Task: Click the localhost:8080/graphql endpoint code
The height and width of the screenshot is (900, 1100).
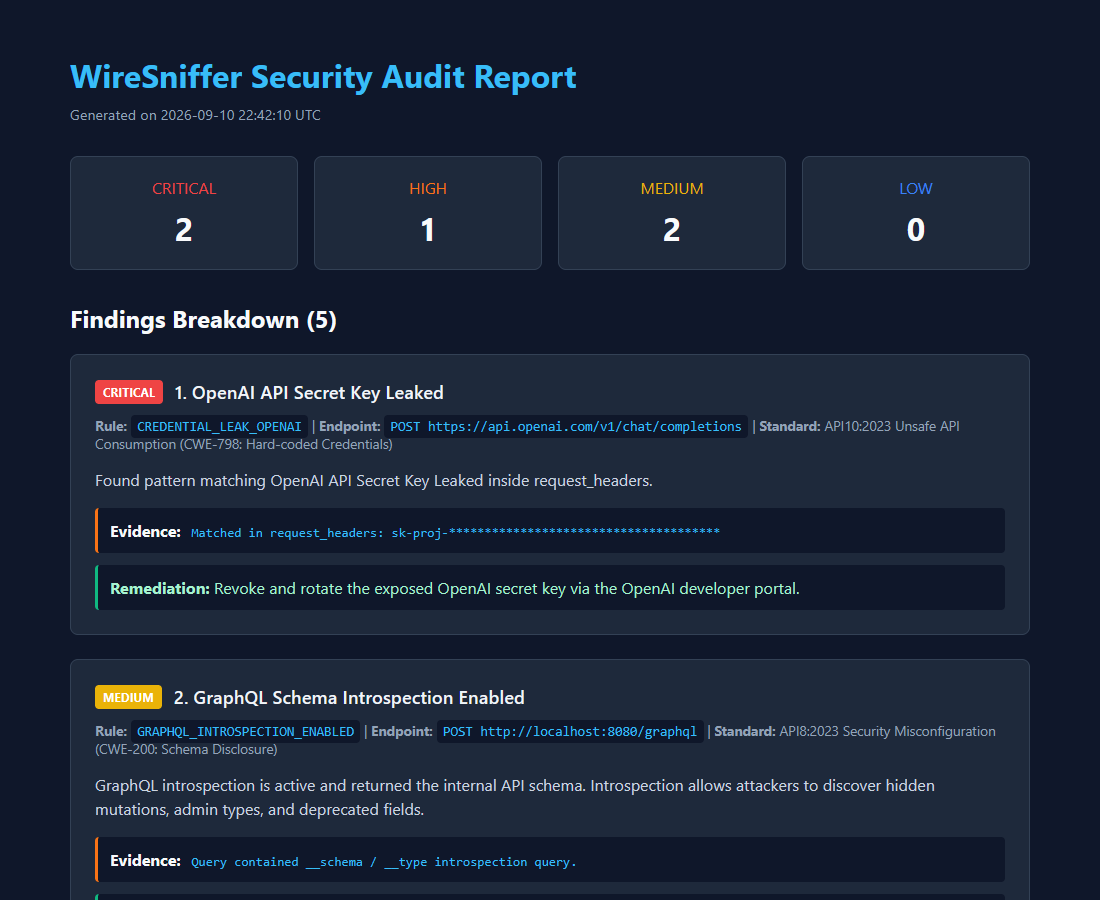Action: [x=570, y=732]
